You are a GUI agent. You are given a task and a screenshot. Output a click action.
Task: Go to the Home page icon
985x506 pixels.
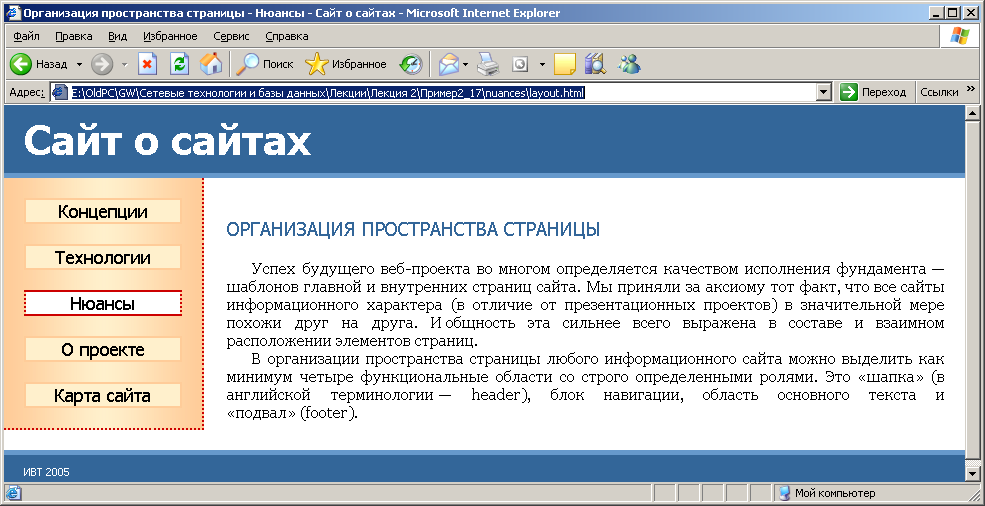[211, 64]
